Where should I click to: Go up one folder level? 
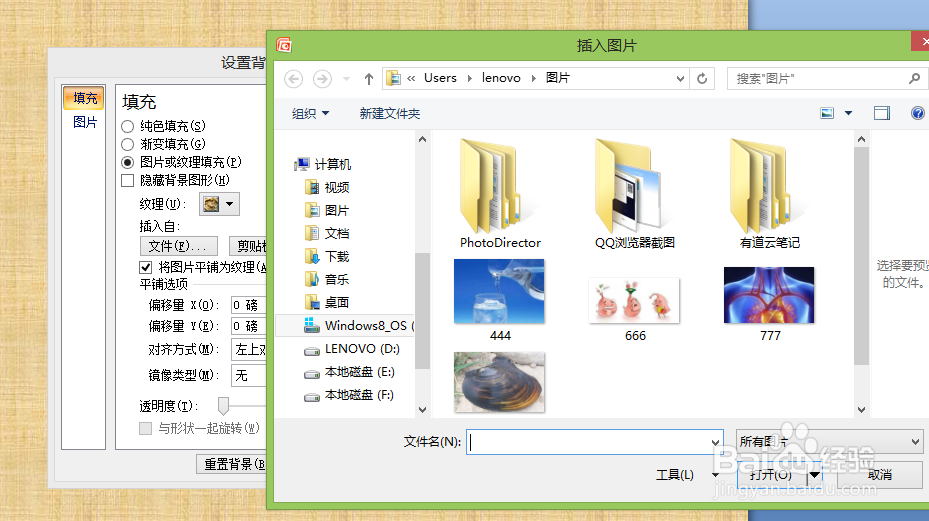click(x=369, y=79)
